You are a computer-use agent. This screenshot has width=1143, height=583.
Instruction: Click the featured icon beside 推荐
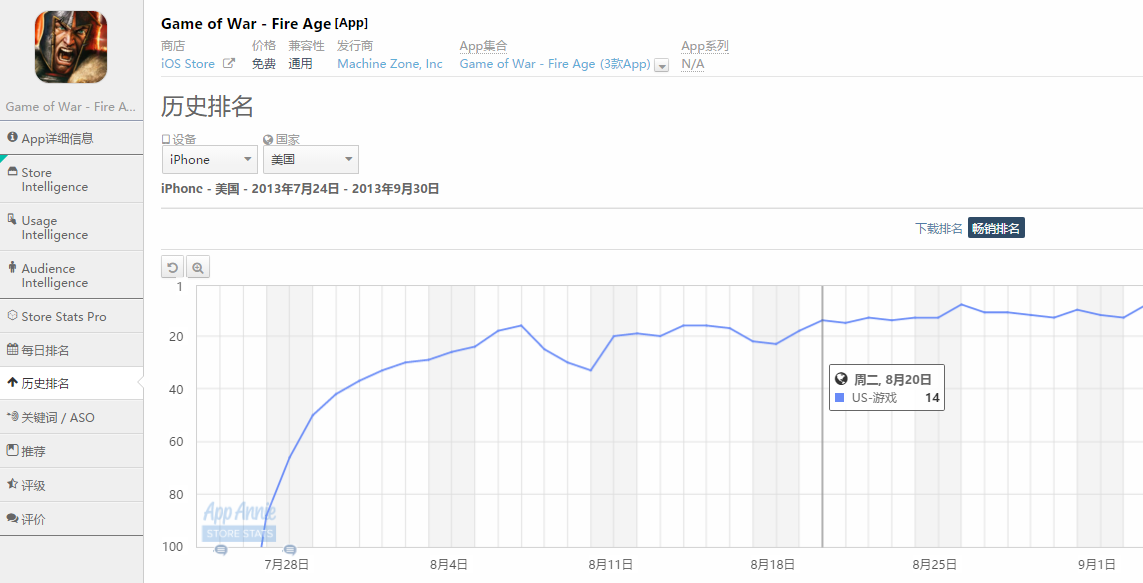[x=12, y=450]
